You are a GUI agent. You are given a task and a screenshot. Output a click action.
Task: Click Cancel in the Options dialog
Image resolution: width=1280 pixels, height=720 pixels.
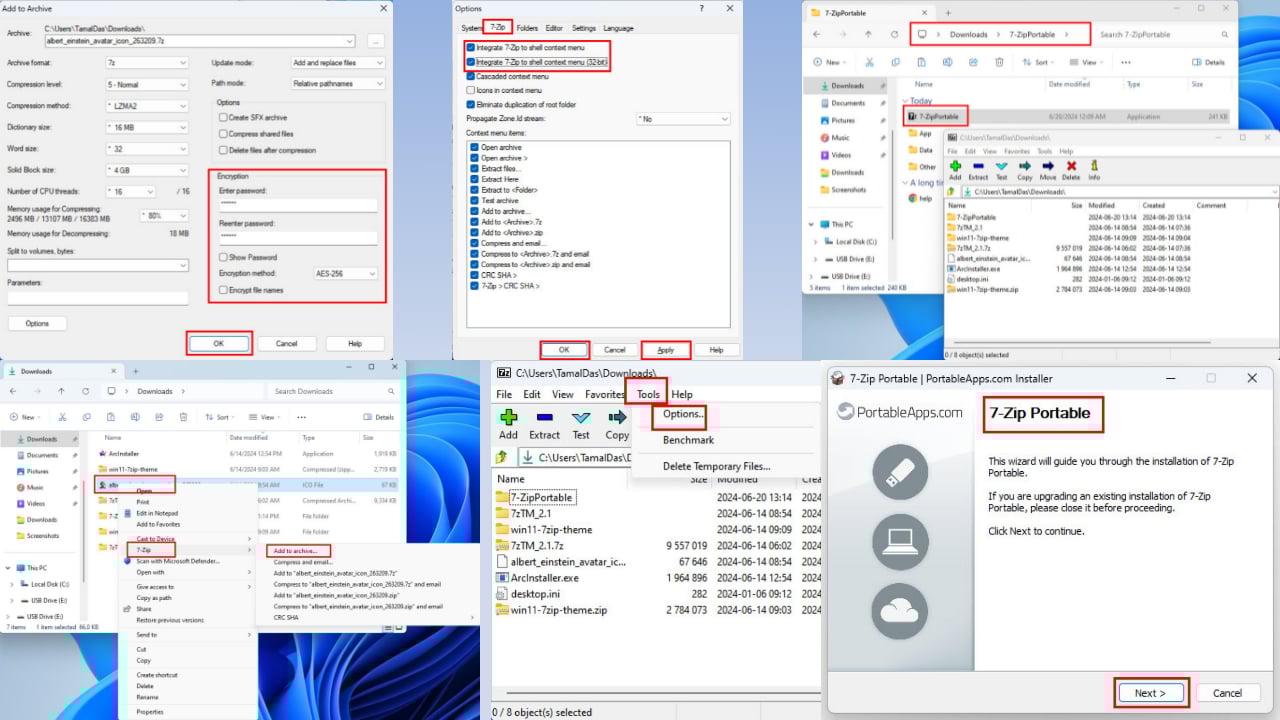[x=615, y=350]
